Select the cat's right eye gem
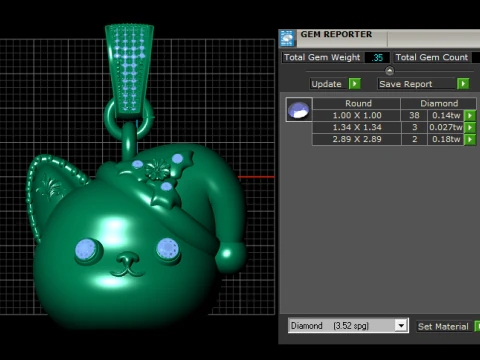 [168, 249]
